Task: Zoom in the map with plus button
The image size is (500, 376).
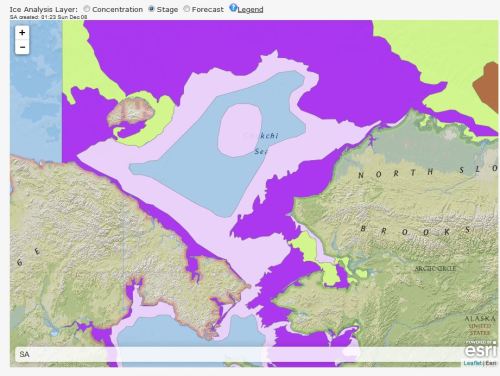Action: 22,33
